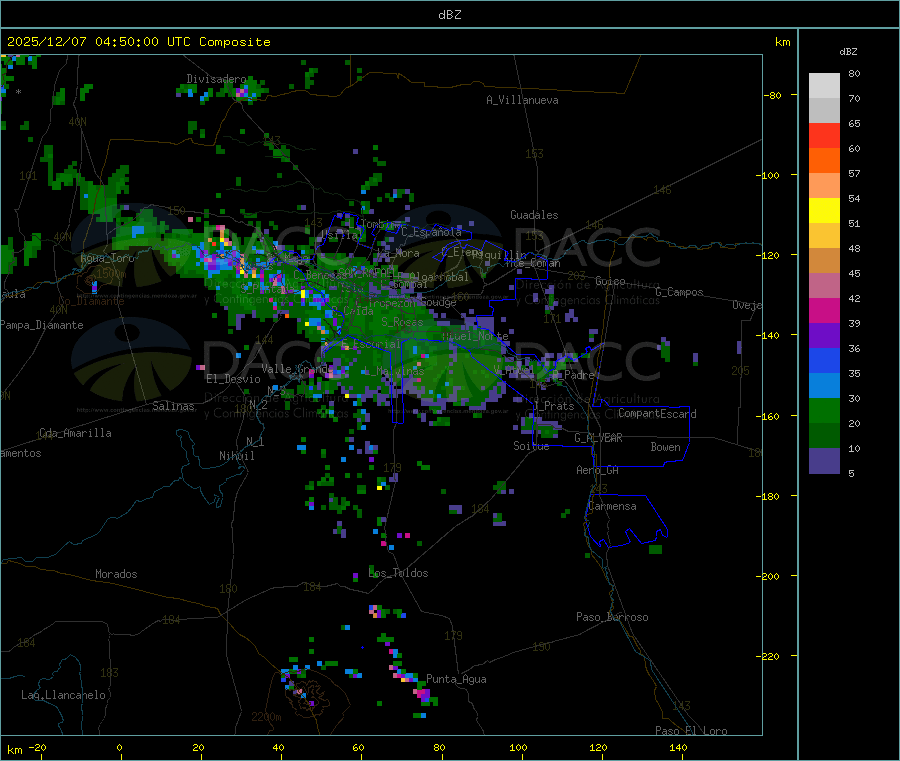Click the Pampa_Diamante label

tap(41, 325)
